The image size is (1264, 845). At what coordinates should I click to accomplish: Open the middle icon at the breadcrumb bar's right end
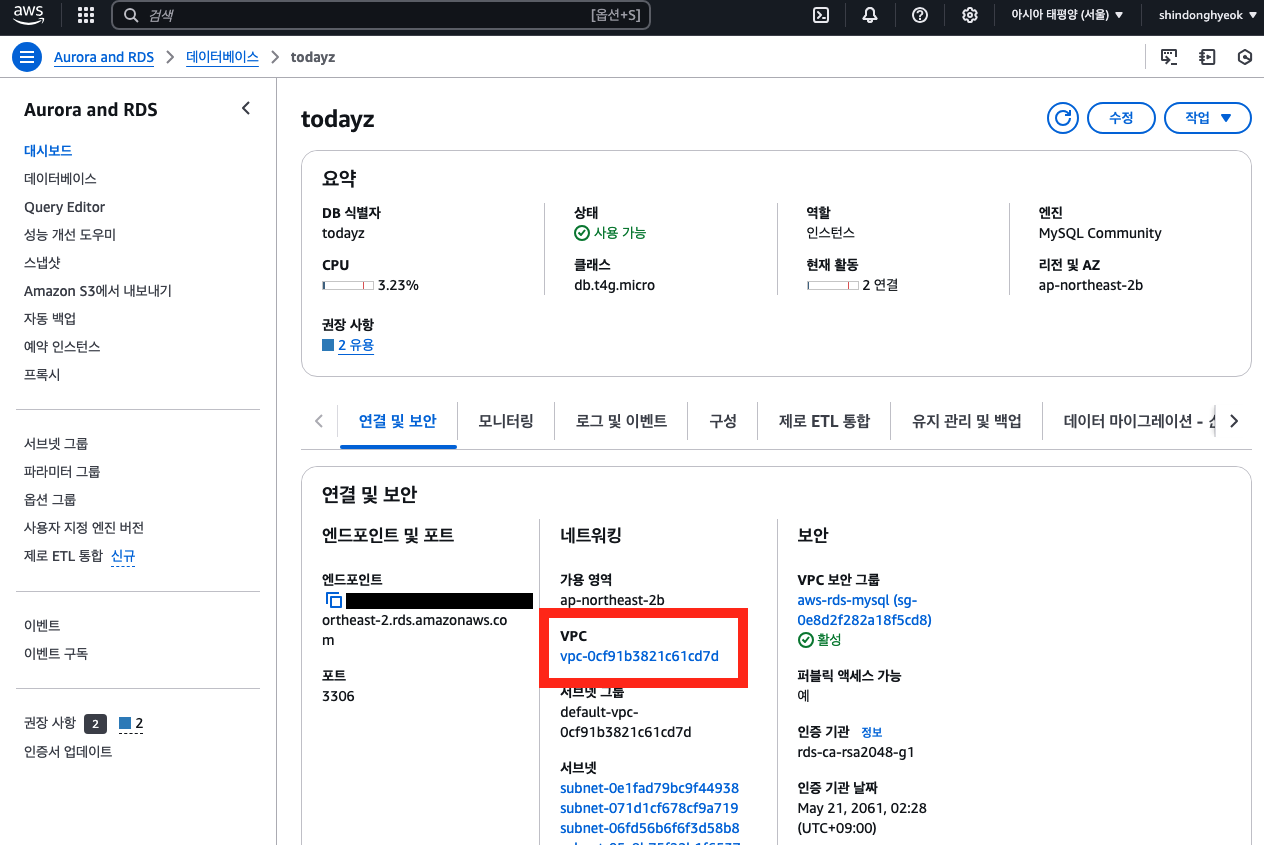pos(1207,57)
